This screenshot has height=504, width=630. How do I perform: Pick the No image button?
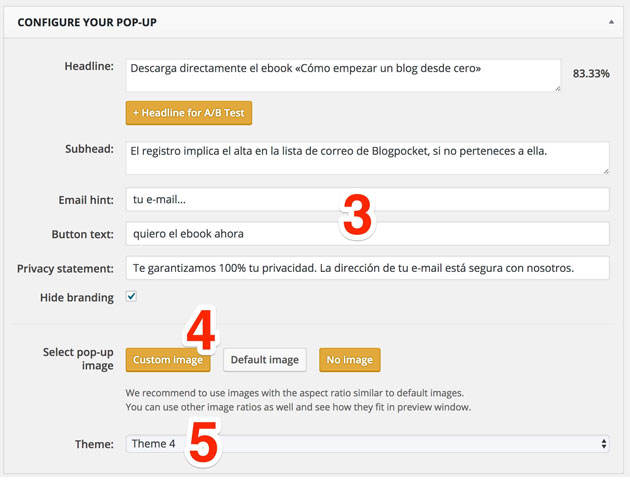[349, 360]
